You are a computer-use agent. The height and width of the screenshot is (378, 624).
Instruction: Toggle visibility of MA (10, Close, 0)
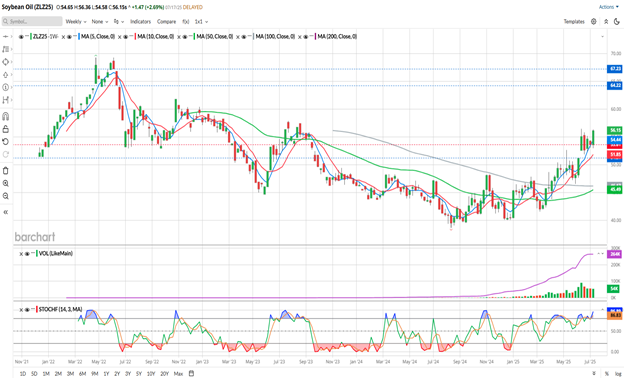[x=126, y=37]
